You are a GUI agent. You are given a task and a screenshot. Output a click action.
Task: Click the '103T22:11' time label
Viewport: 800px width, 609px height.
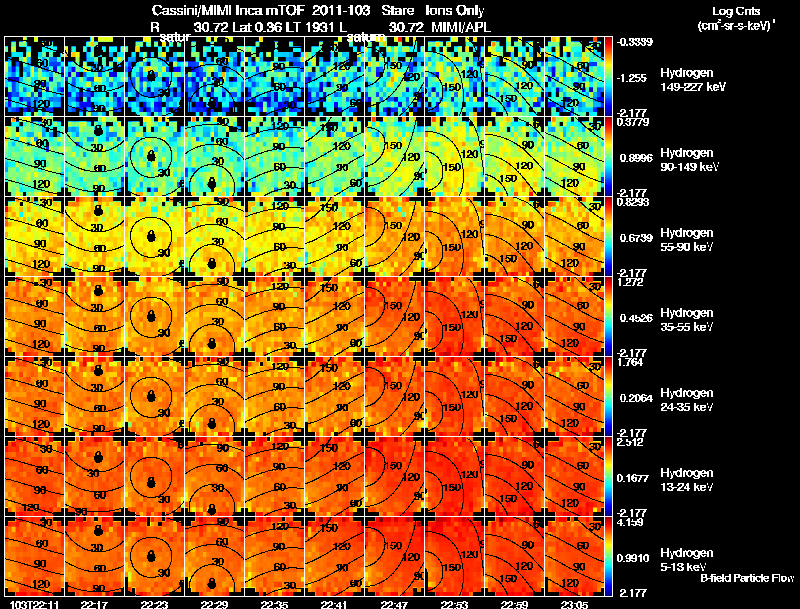pos(34,604)
